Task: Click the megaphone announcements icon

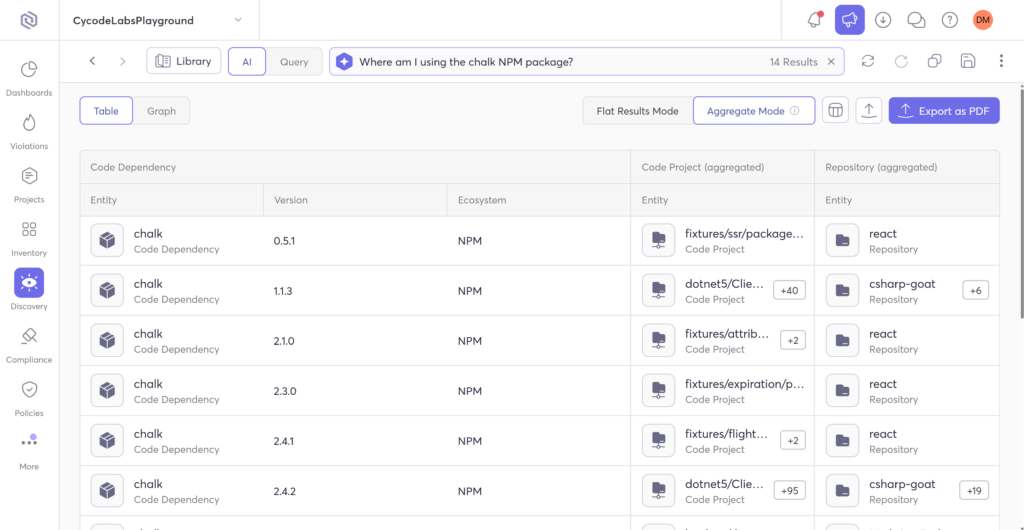Action: point(850,20)
